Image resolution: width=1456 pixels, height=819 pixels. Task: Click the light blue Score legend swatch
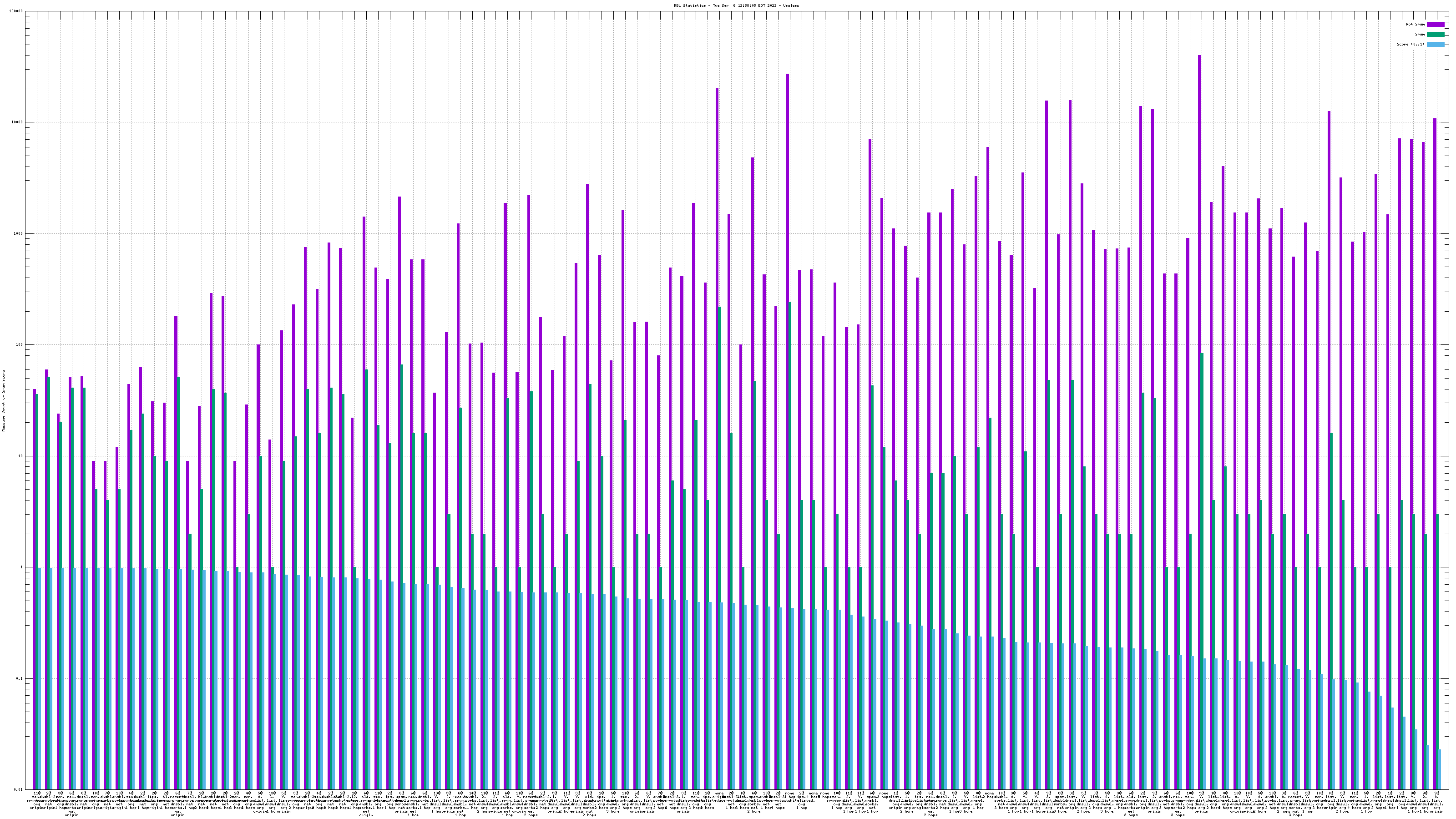pos(1435,44)
